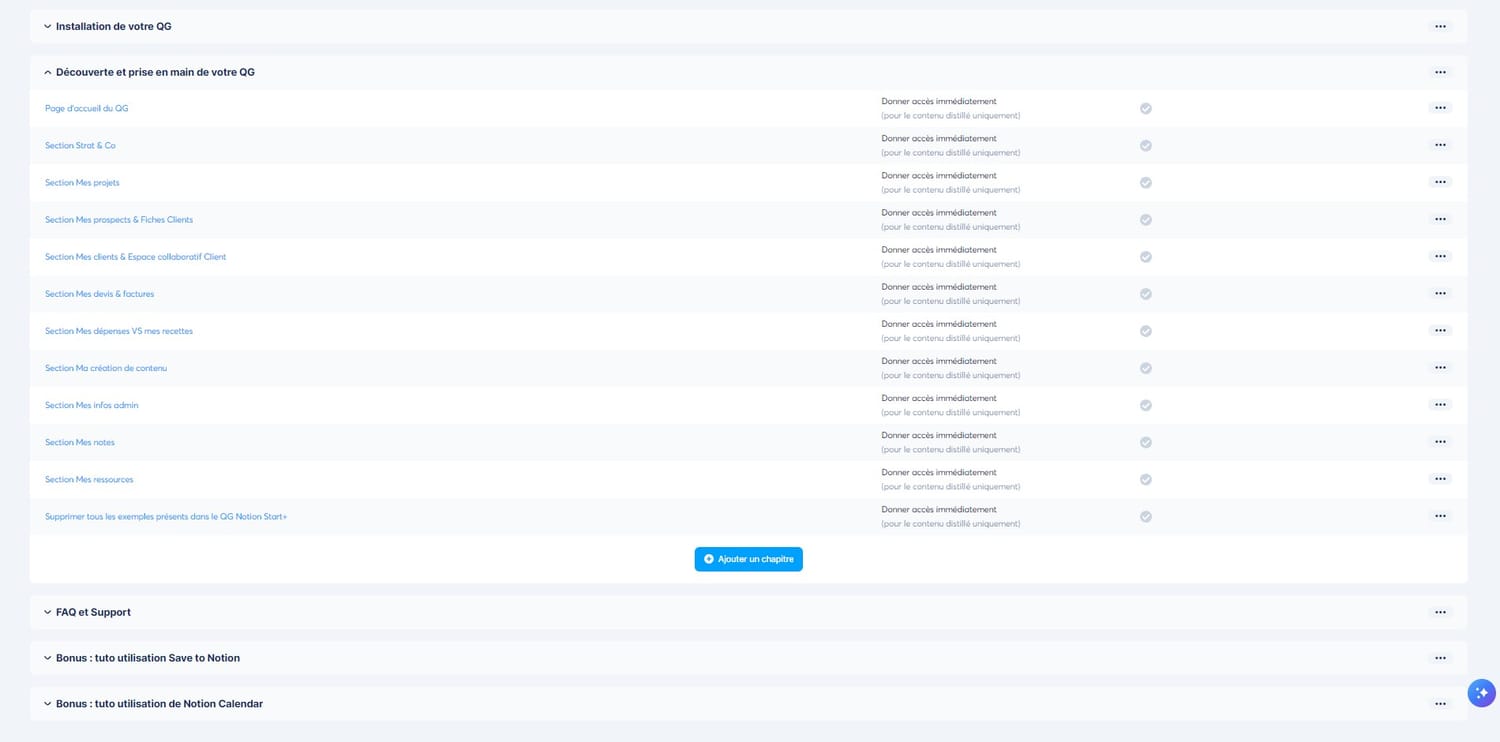1500x742 pixels.
Task: Open more options for Mes dépenses VS mes recettes
Action: pos(1440,330)
